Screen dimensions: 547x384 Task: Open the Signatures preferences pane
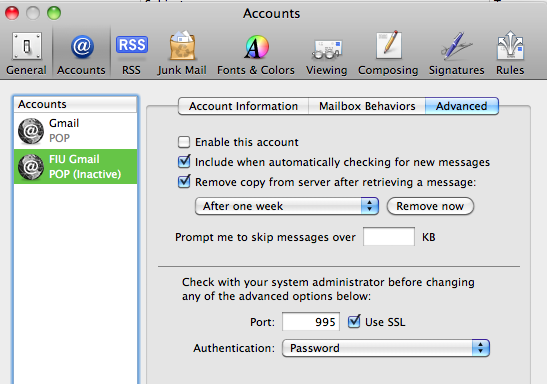(456, 53)
